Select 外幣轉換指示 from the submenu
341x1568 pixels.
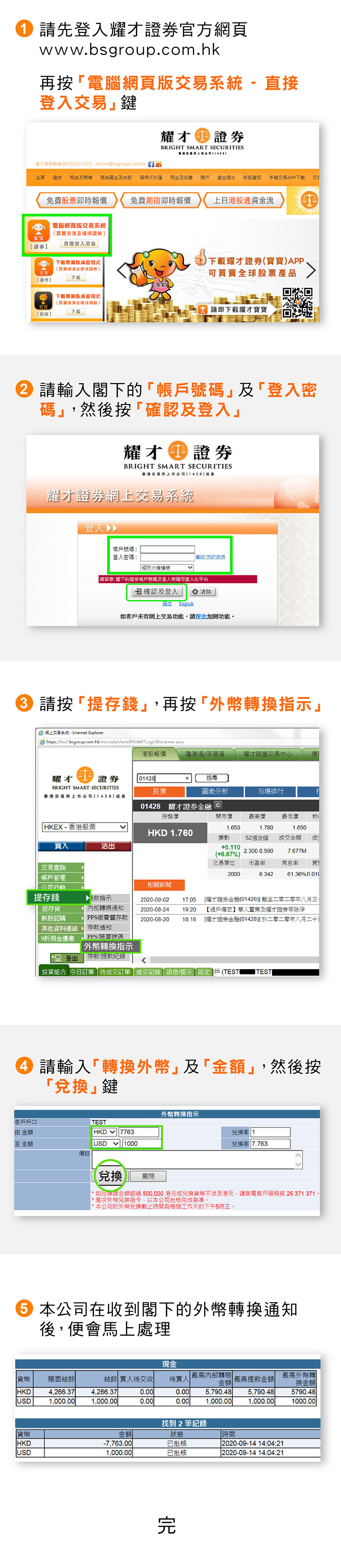click(x=109, y=946)
